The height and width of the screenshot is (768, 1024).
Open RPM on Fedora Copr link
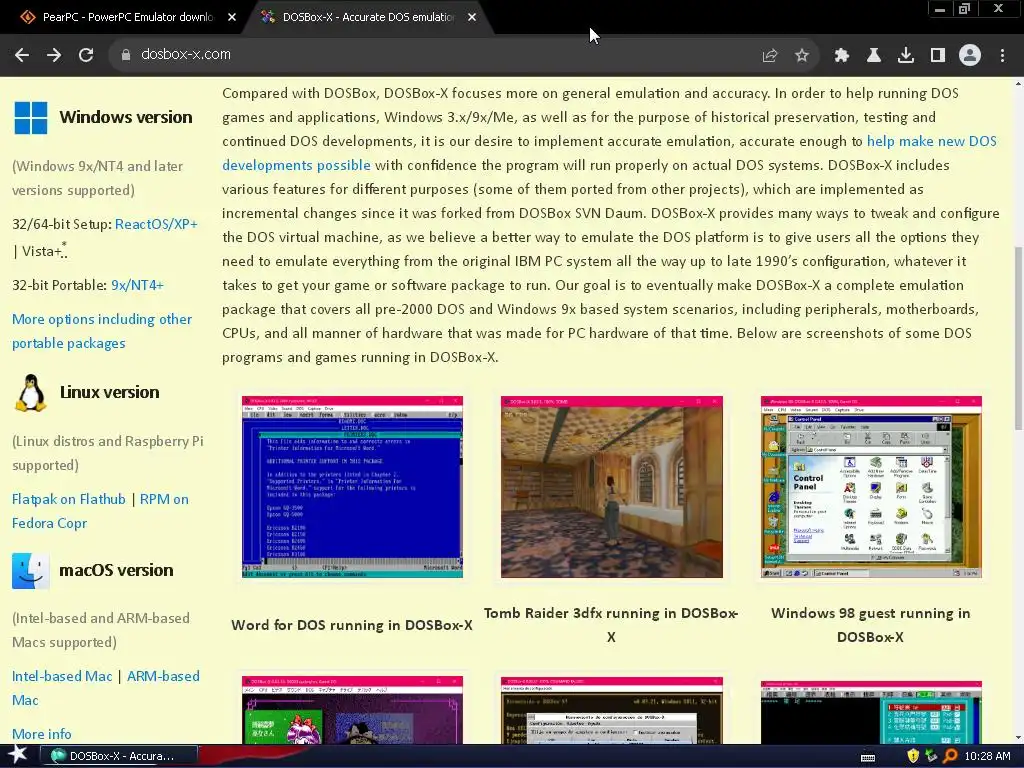tap(100, 511)
